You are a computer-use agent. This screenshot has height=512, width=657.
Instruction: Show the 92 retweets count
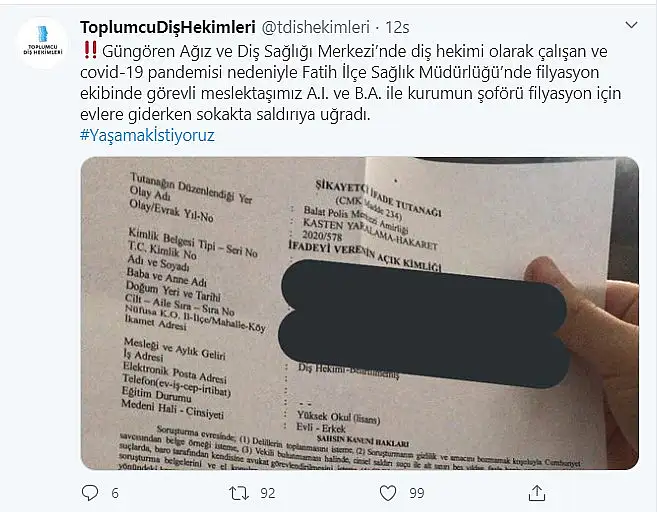pos(268,493)
